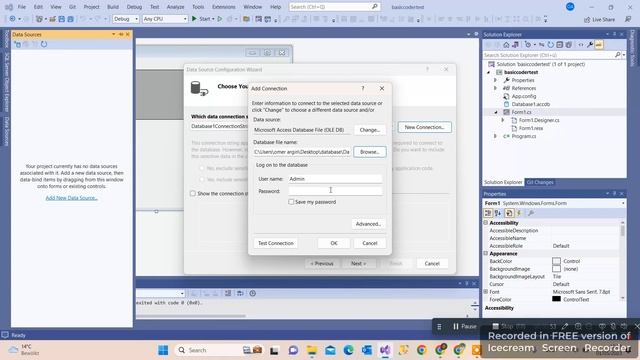Select Database1.accdb in Solution Explorer
Viewport: 640px width, 360px height.
coord(531,104)
